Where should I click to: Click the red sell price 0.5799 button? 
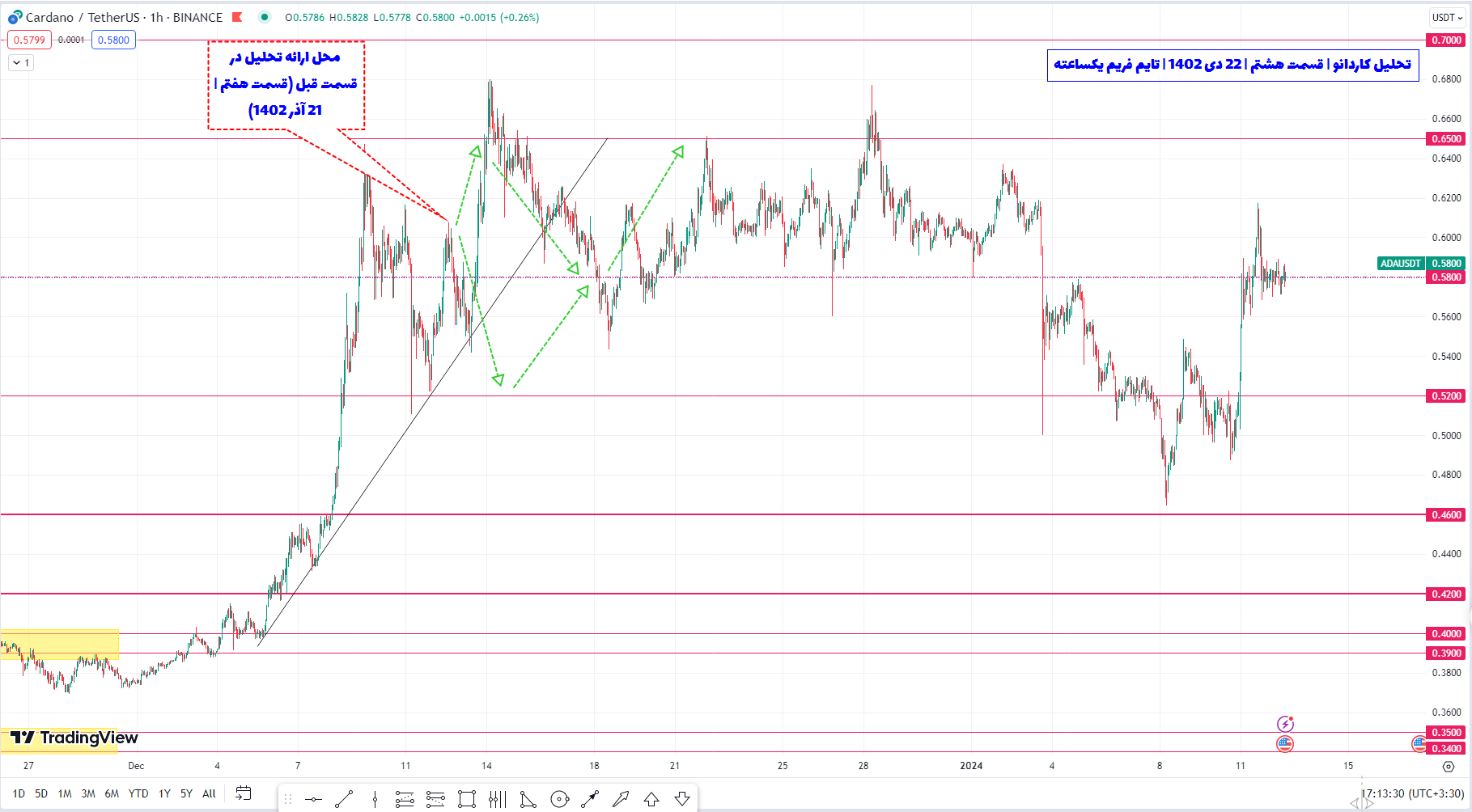pos(29,40)
